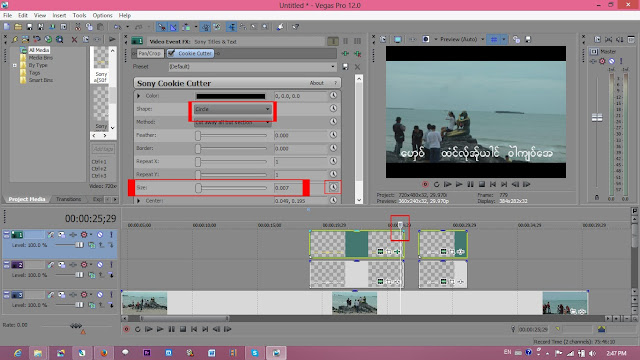640x360 pixels.
Task: Open the Insert menu
Action: (59, 16)
